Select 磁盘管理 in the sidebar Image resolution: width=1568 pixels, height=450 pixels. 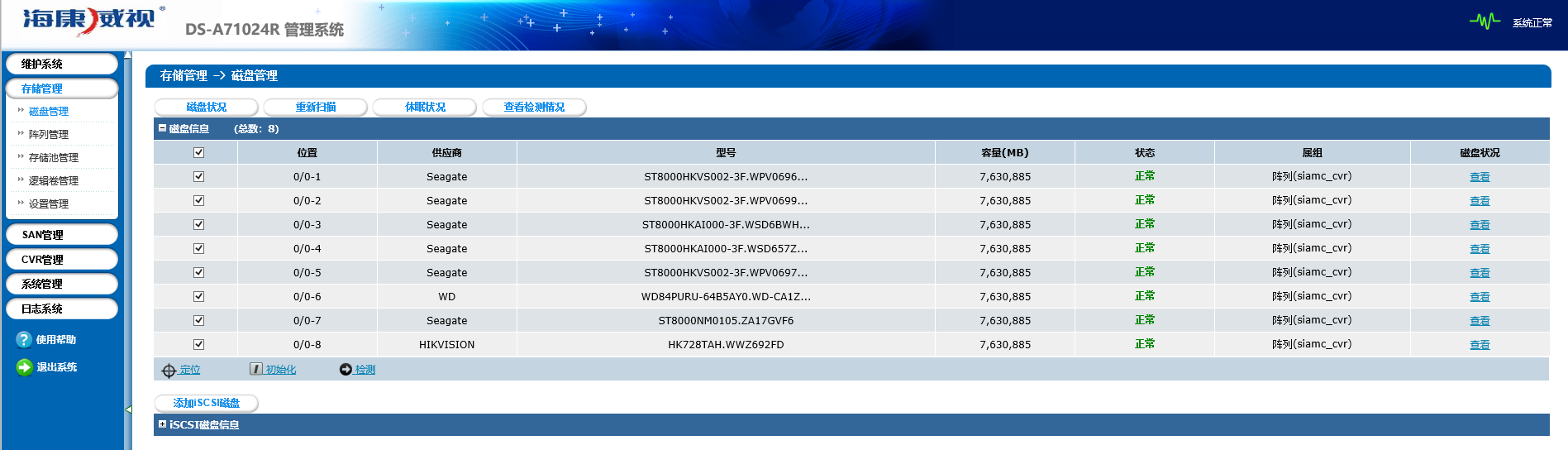tap(49, 111)
